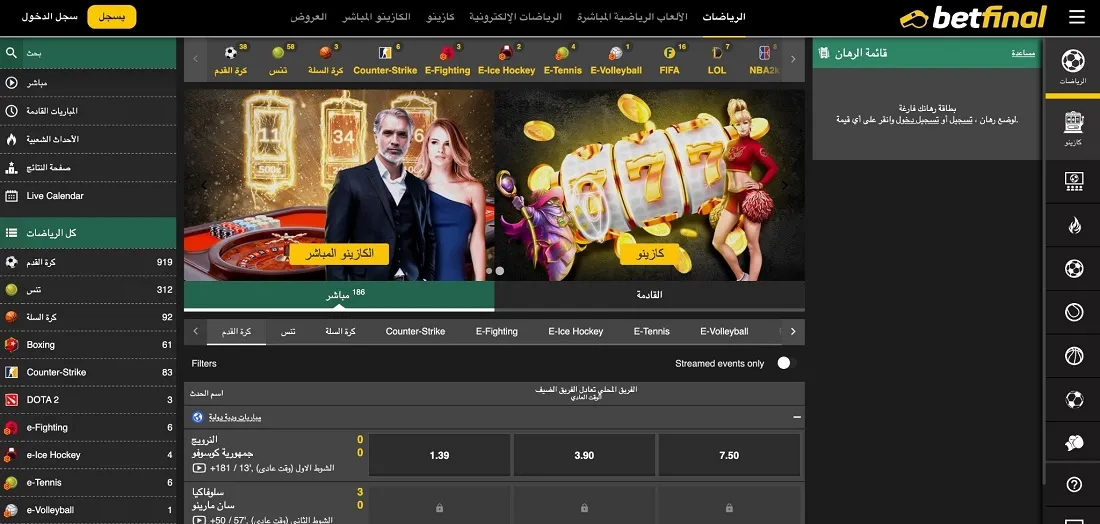Image resolution: width=1100 pixels, height=524 pixels.
Task: Click سجل الدخول login link
Action: (50, 17)
